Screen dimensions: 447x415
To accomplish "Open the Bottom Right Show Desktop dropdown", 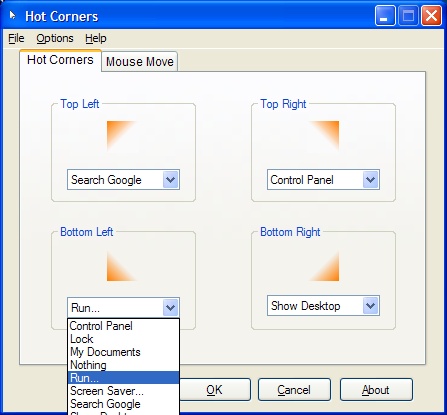I will 323,306.
